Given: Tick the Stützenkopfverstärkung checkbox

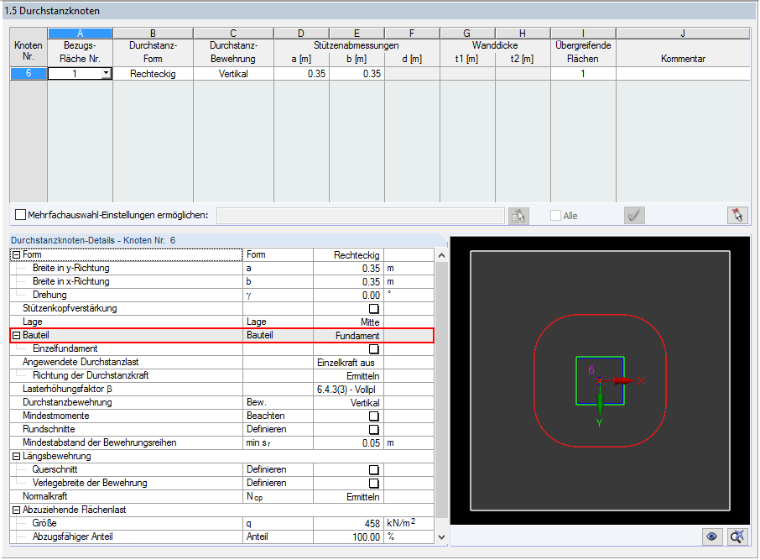Looking at the screenshot, I should pos(374,309).
